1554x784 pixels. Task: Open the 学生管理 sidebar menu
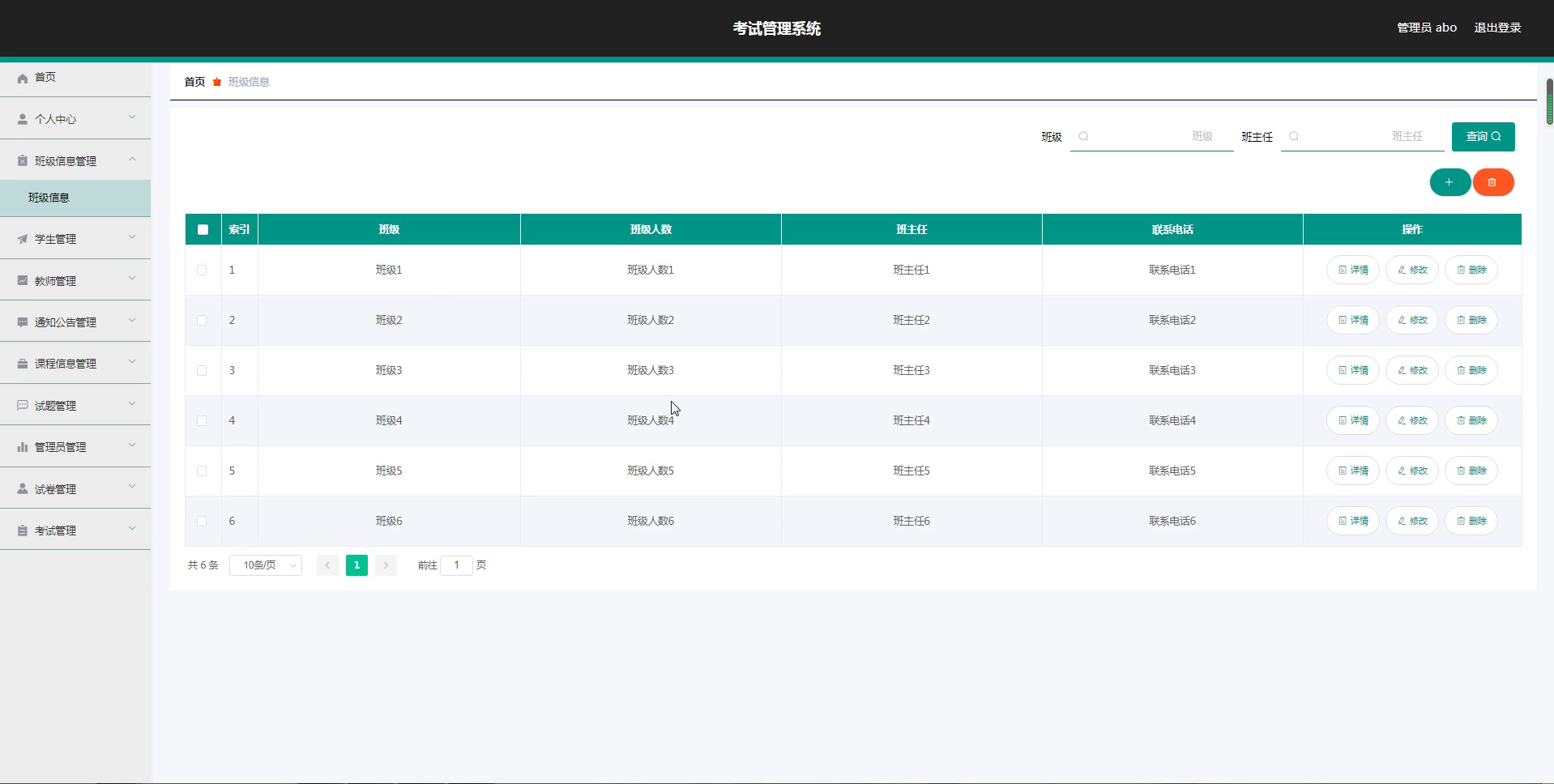pyautogui.click(x=75, y=239)
